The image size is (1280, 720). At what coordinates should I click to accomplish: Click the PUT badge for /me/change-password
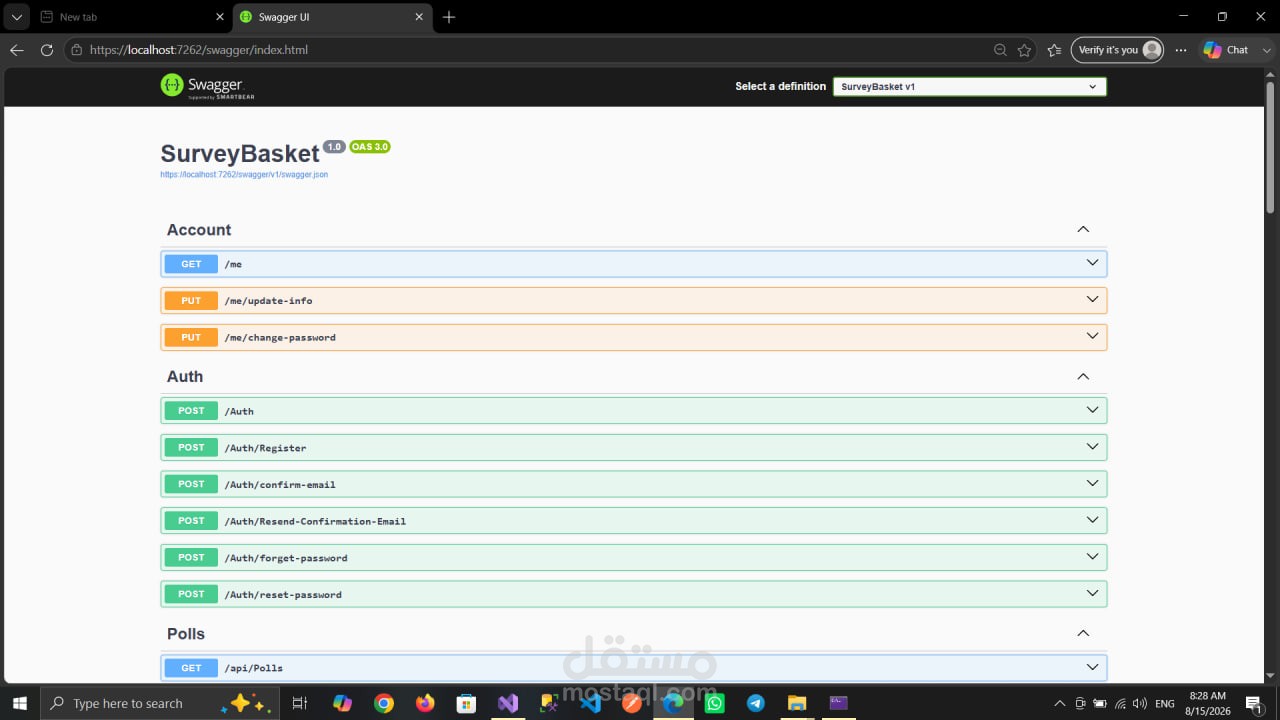click(191, 337)
